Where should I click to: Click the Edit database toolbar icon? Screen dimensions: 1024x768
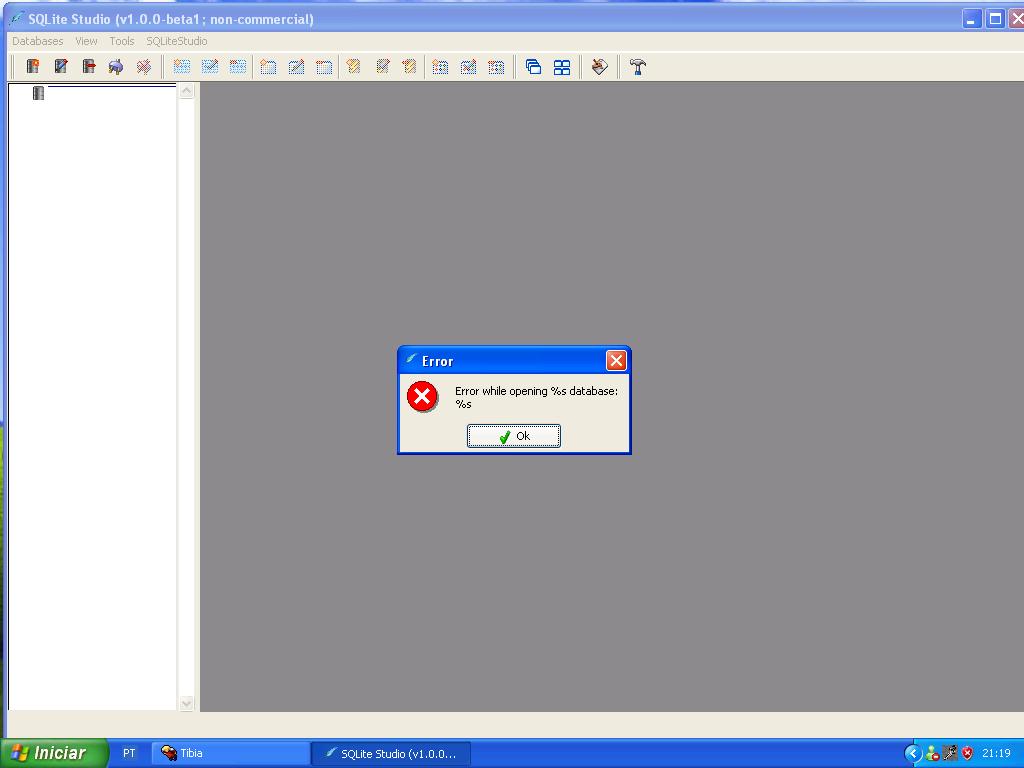(x=61, y=66)
